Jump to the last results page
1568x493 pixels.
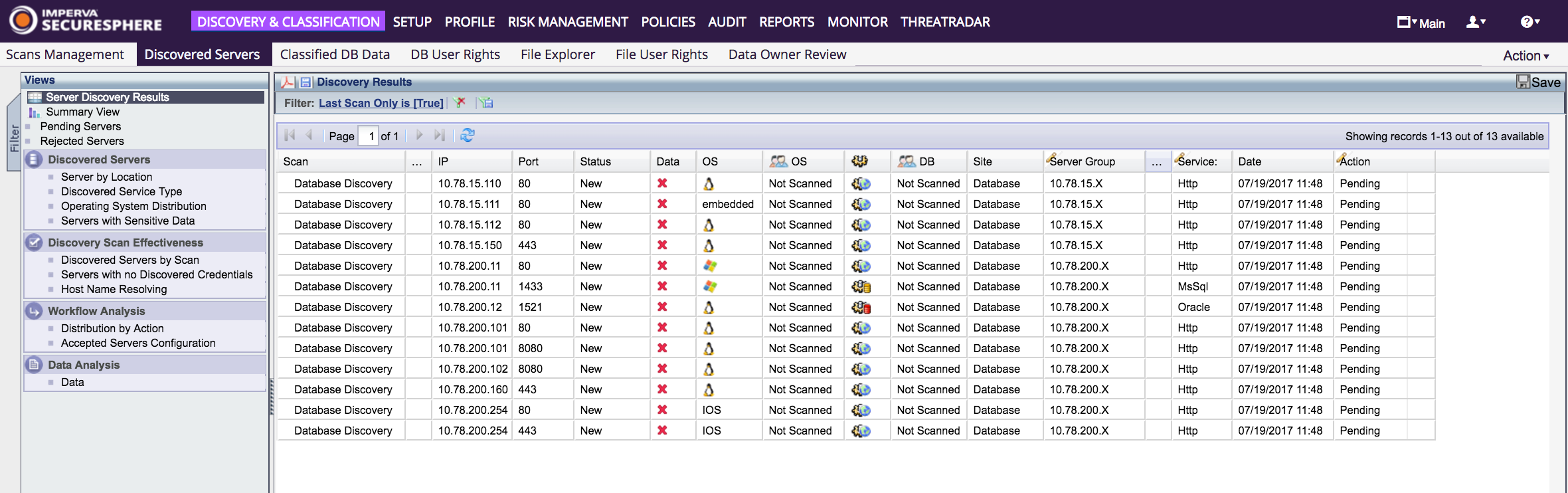439,136
